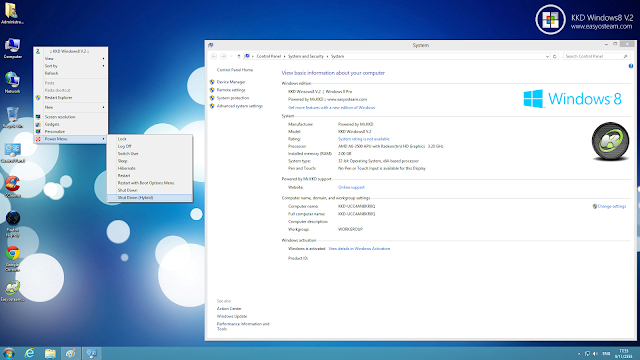Select Control Panel in the breadcrumb
Viewport: 640px width, 360px height.
pyautogui.click(x=269, y=56)
